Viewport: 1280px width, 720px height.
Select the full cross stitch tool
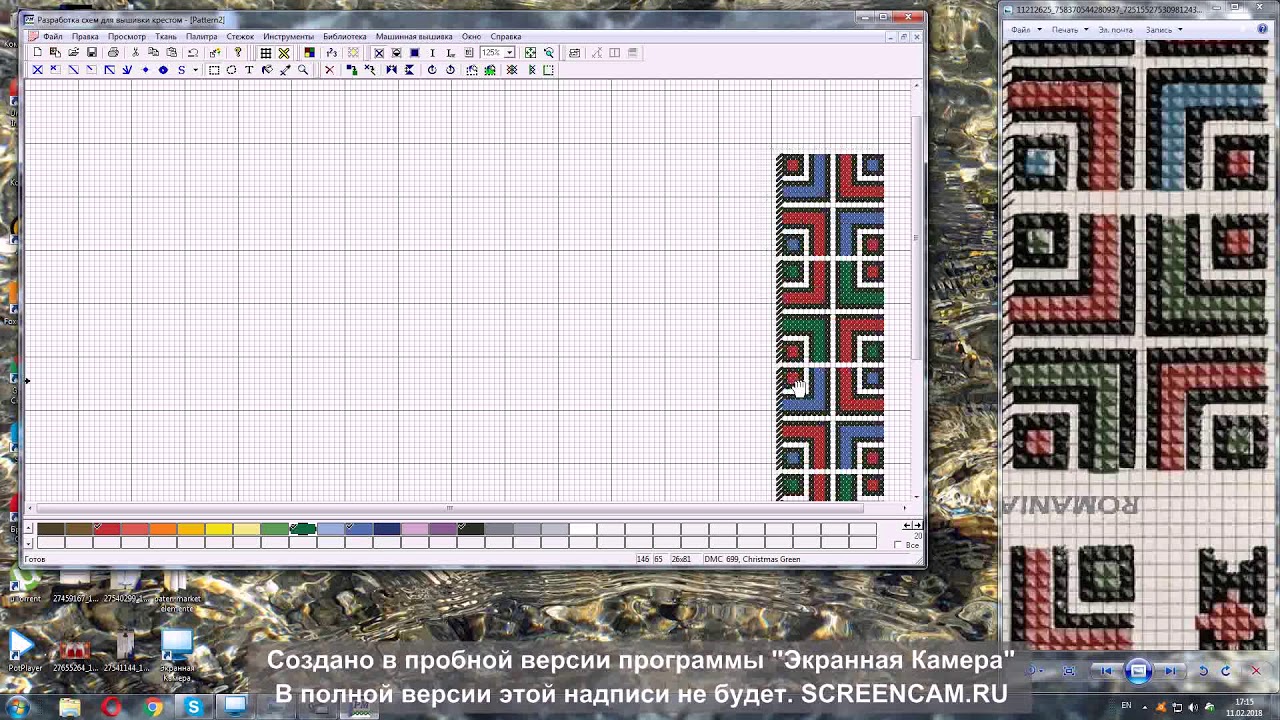tap(37, 70)
